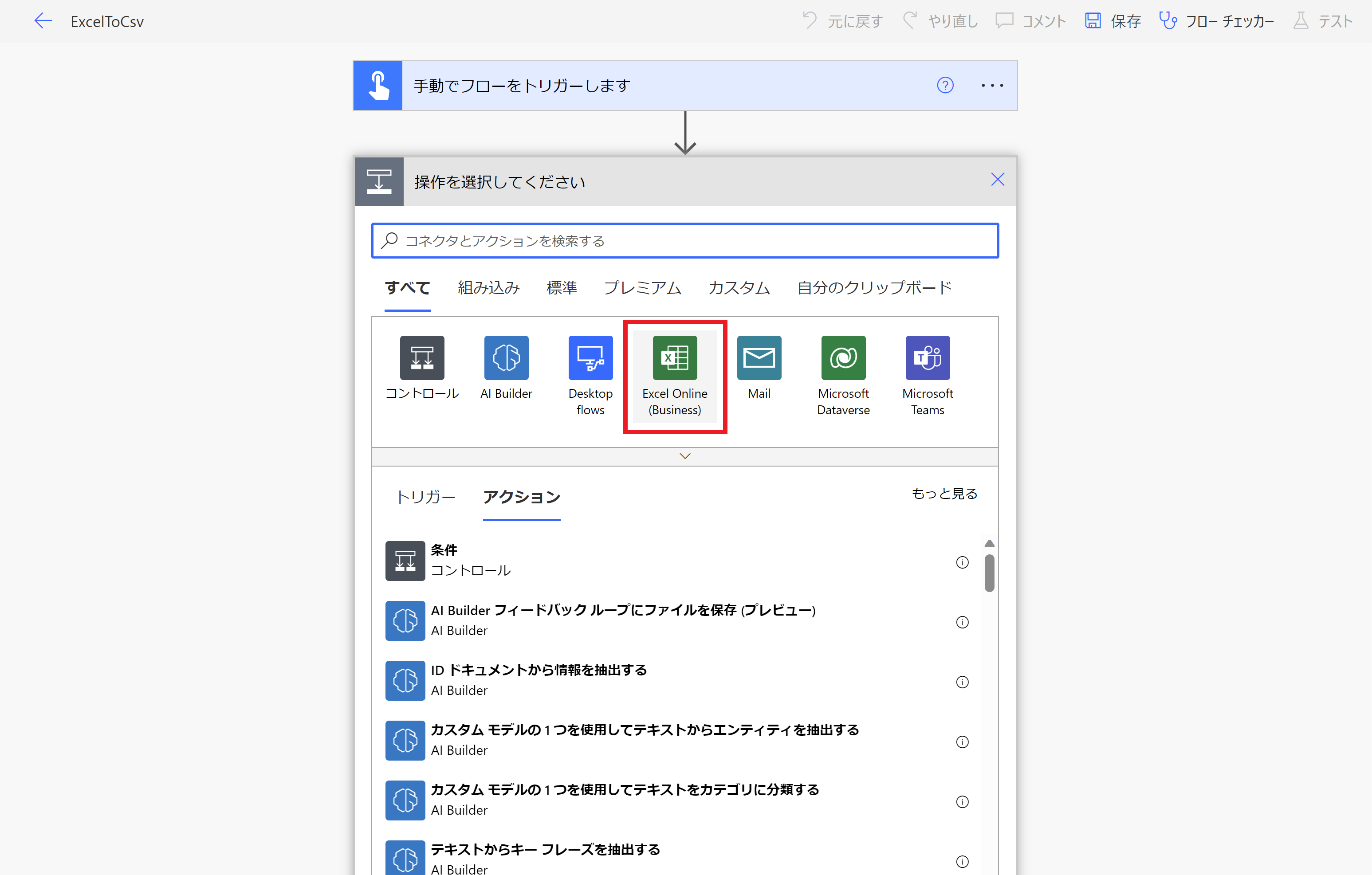
Task: Click the action list scroll-up arrow
Action: (990, 543)
